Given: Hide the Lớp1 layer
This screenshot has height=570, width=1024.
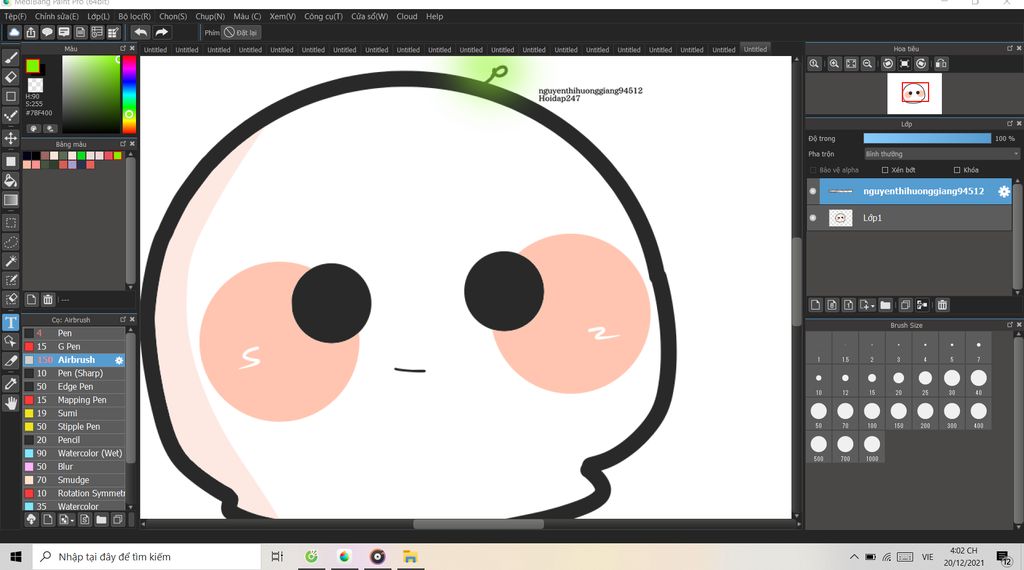Looking at the screenshot, I should coord(813,218).
